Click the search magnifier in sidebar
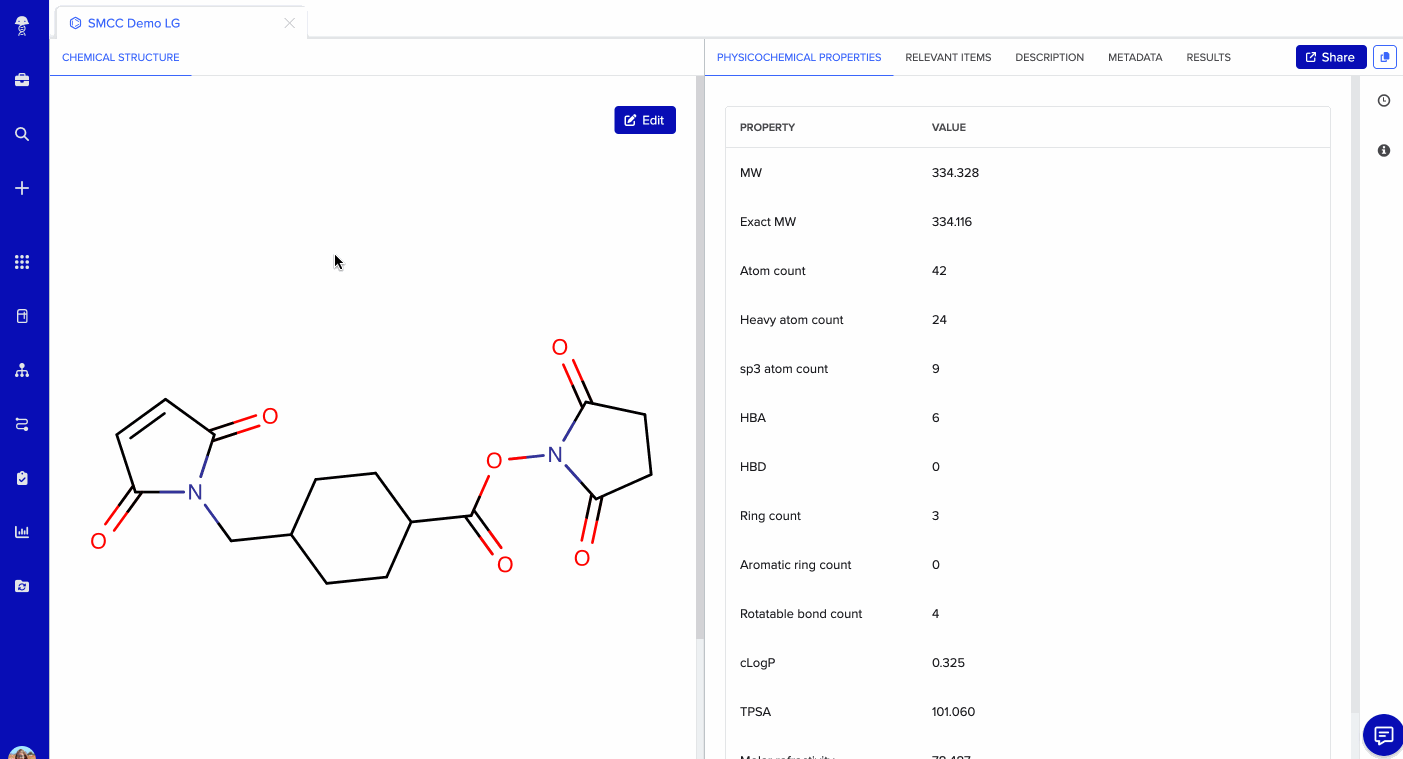Image resolution: width=1403 pixels, height=759 pixels. (x=22, y=134)
